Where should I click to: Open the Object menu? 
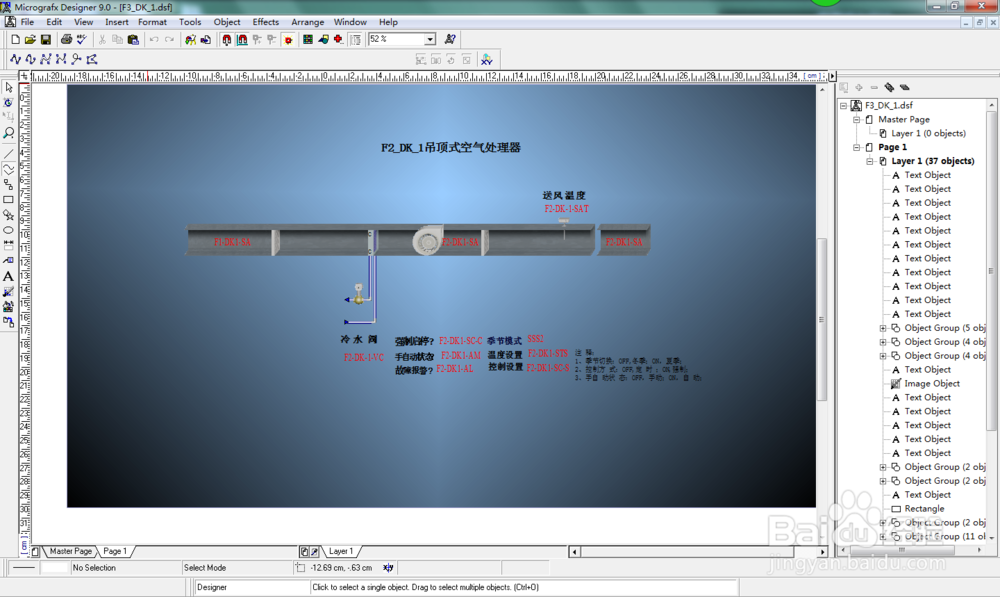click(227, 22)
